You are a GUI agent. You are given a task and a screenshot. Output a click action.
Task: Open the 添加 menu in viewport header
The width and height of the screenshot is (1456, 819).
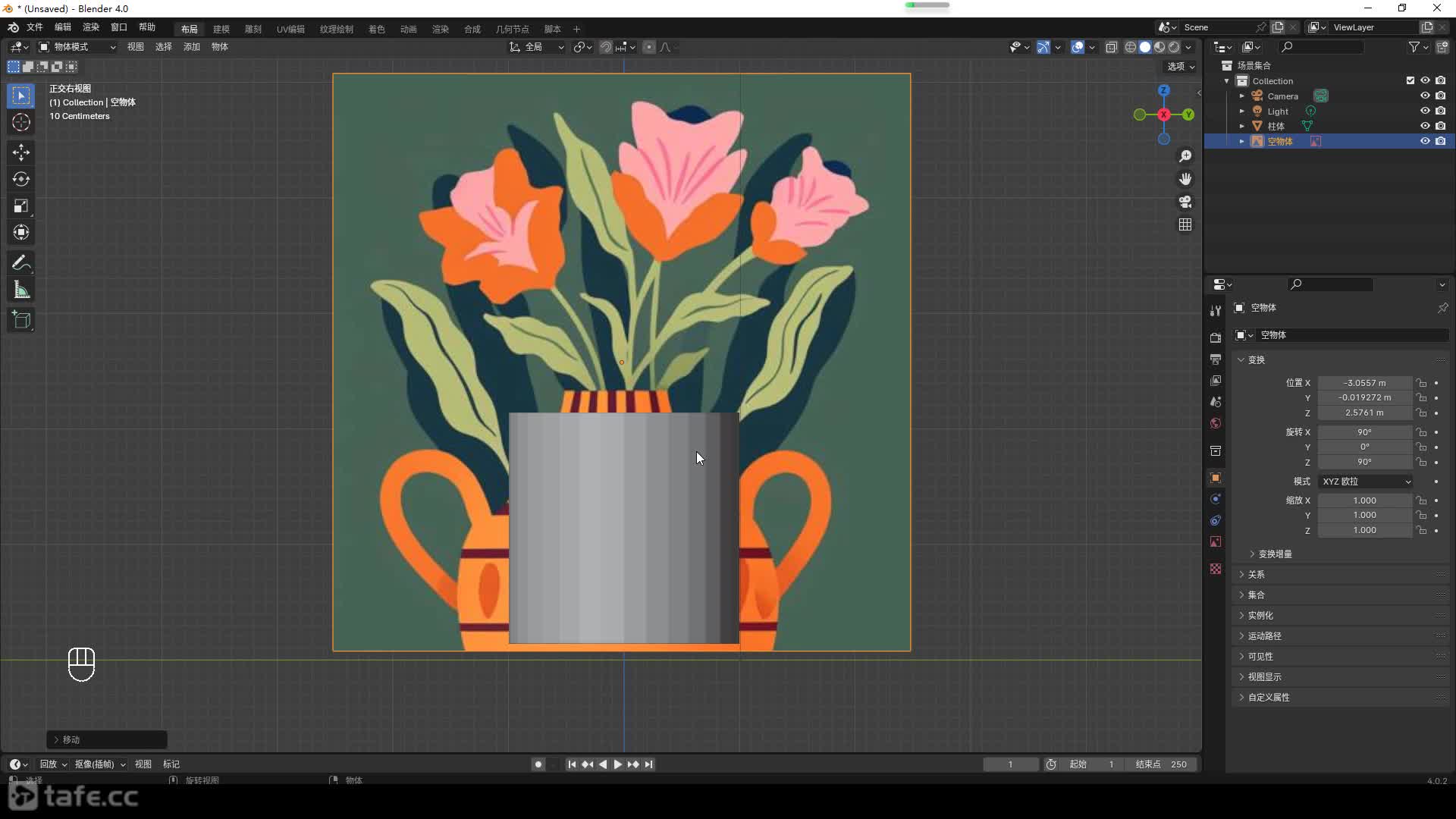[192, 47]
